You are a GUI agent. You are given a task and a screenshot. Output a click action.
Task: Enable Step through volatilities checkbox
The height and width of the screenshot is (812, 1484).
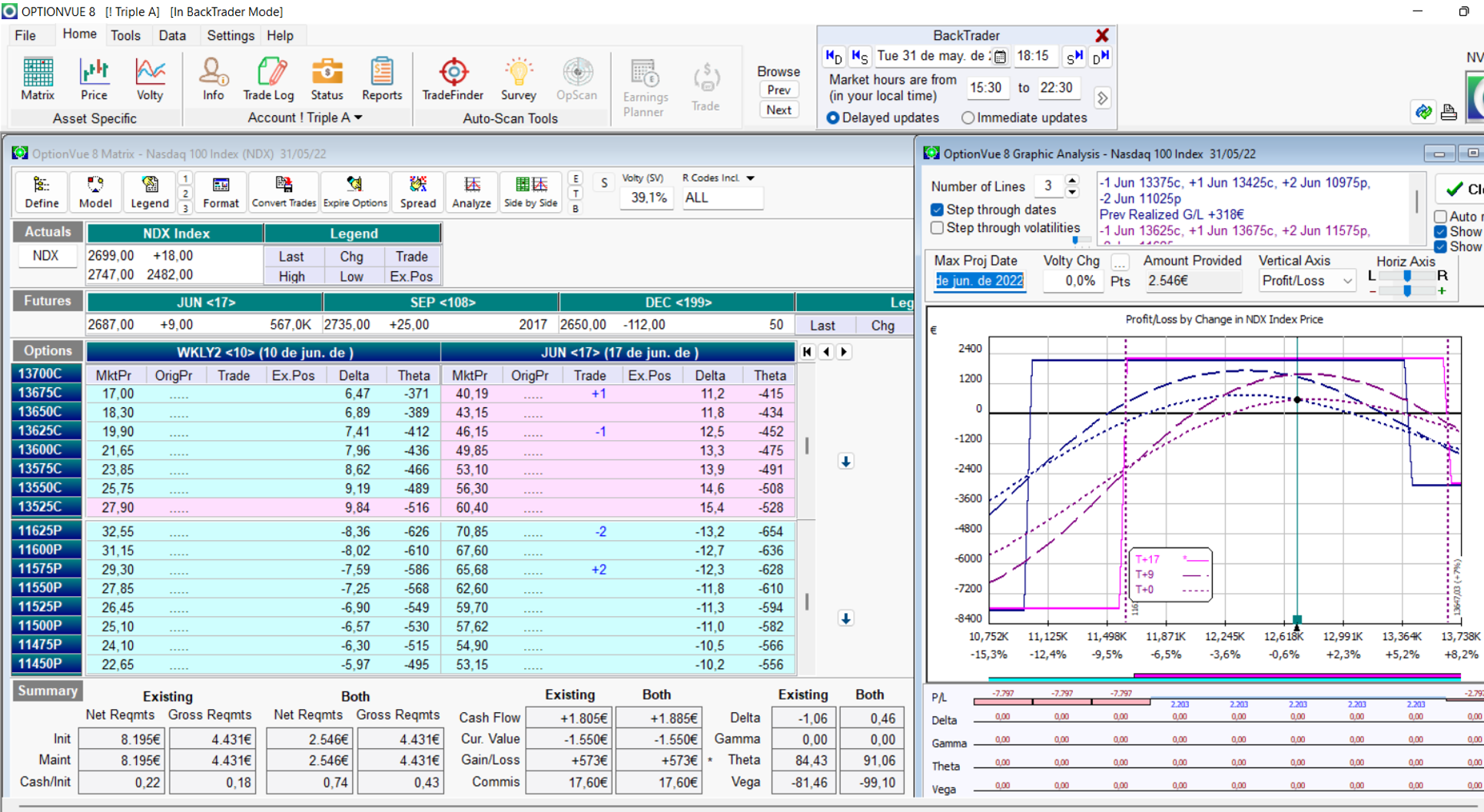point(937,228)
